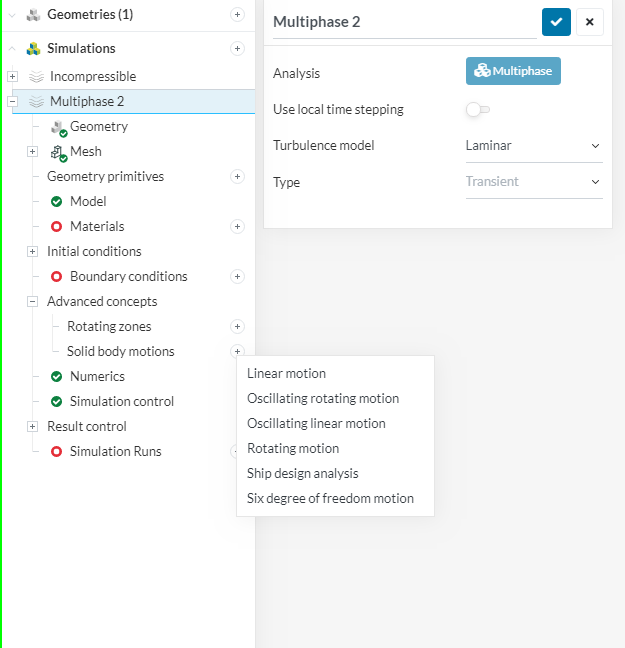This screenshot has height=648, width=625.
Task: Add a boundary condition via plus icon
Action: [x=237, y=277]
